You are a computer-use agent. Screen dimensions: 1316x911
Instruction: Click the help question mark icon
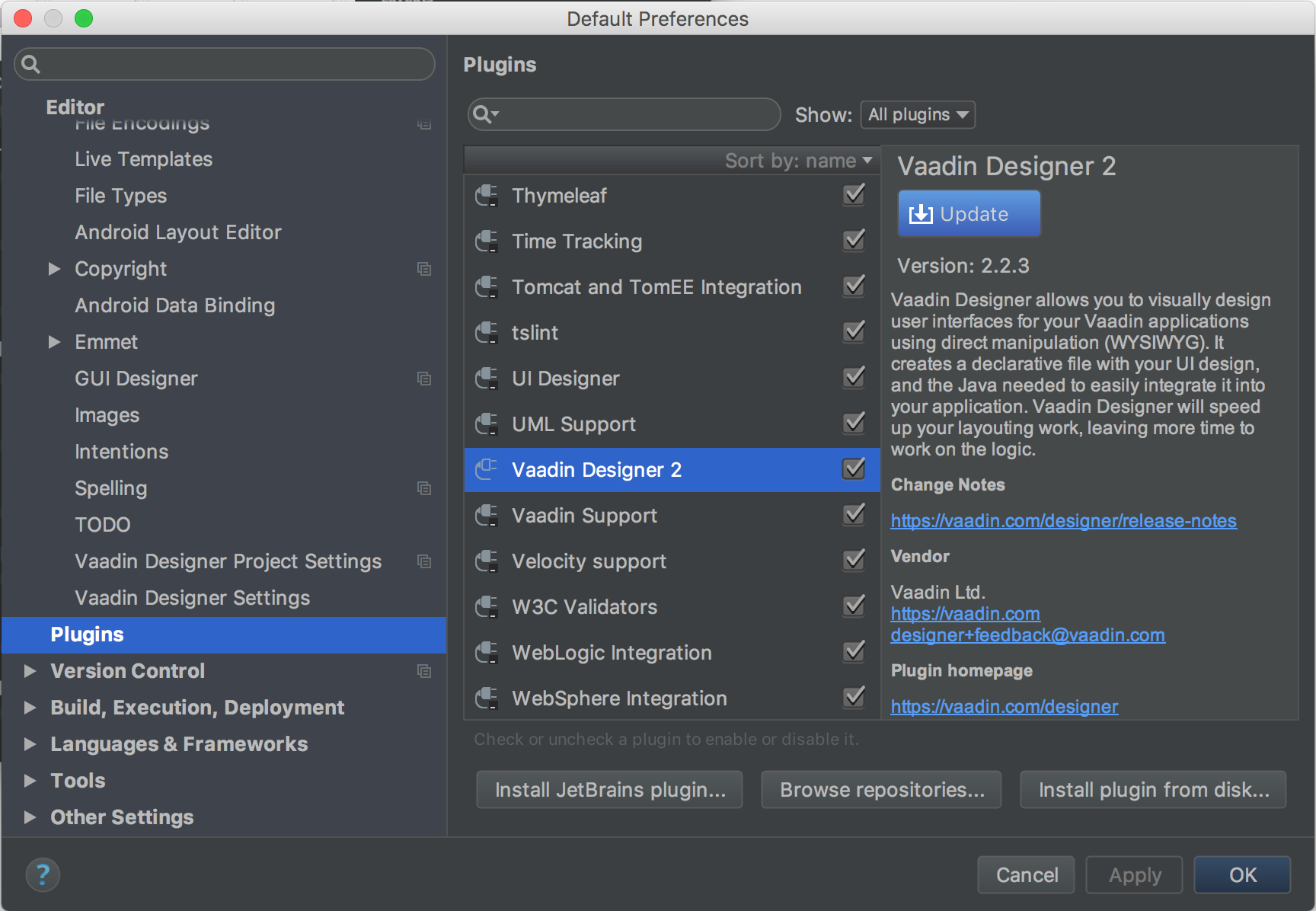point(43,874)
